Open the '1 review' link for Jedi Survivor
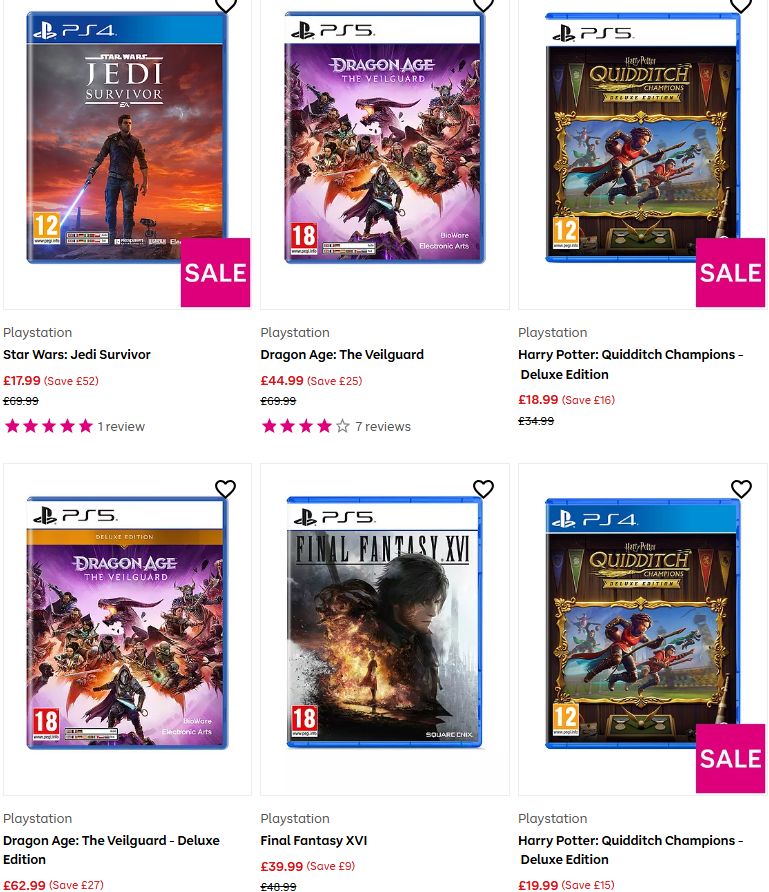Image resolution: width=769 pixels, height=892 pixels. click(121, 426)
